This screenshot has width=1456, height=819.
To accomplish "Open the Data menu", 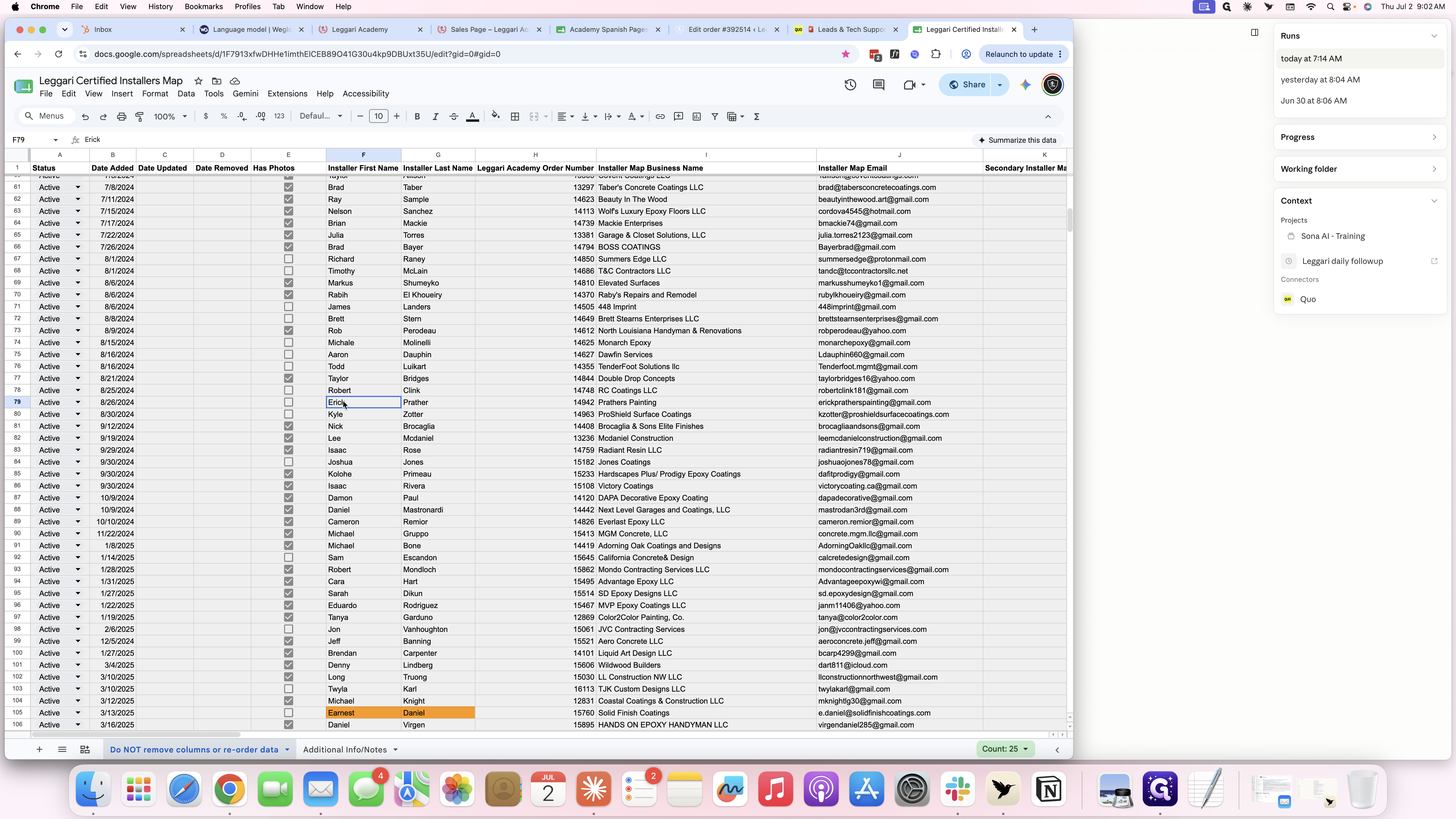I will (x=186, y=94).
